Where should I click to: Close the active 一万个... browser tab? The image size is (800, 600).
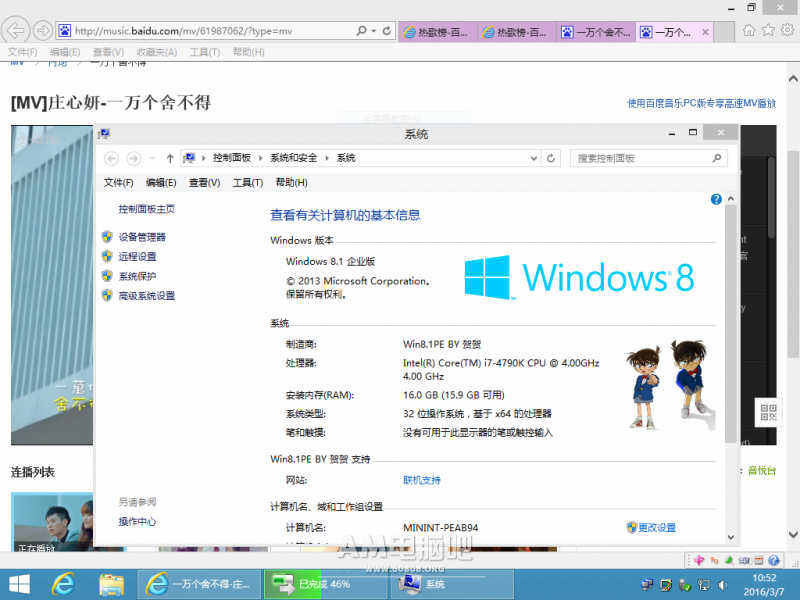(x=705, y=32)
